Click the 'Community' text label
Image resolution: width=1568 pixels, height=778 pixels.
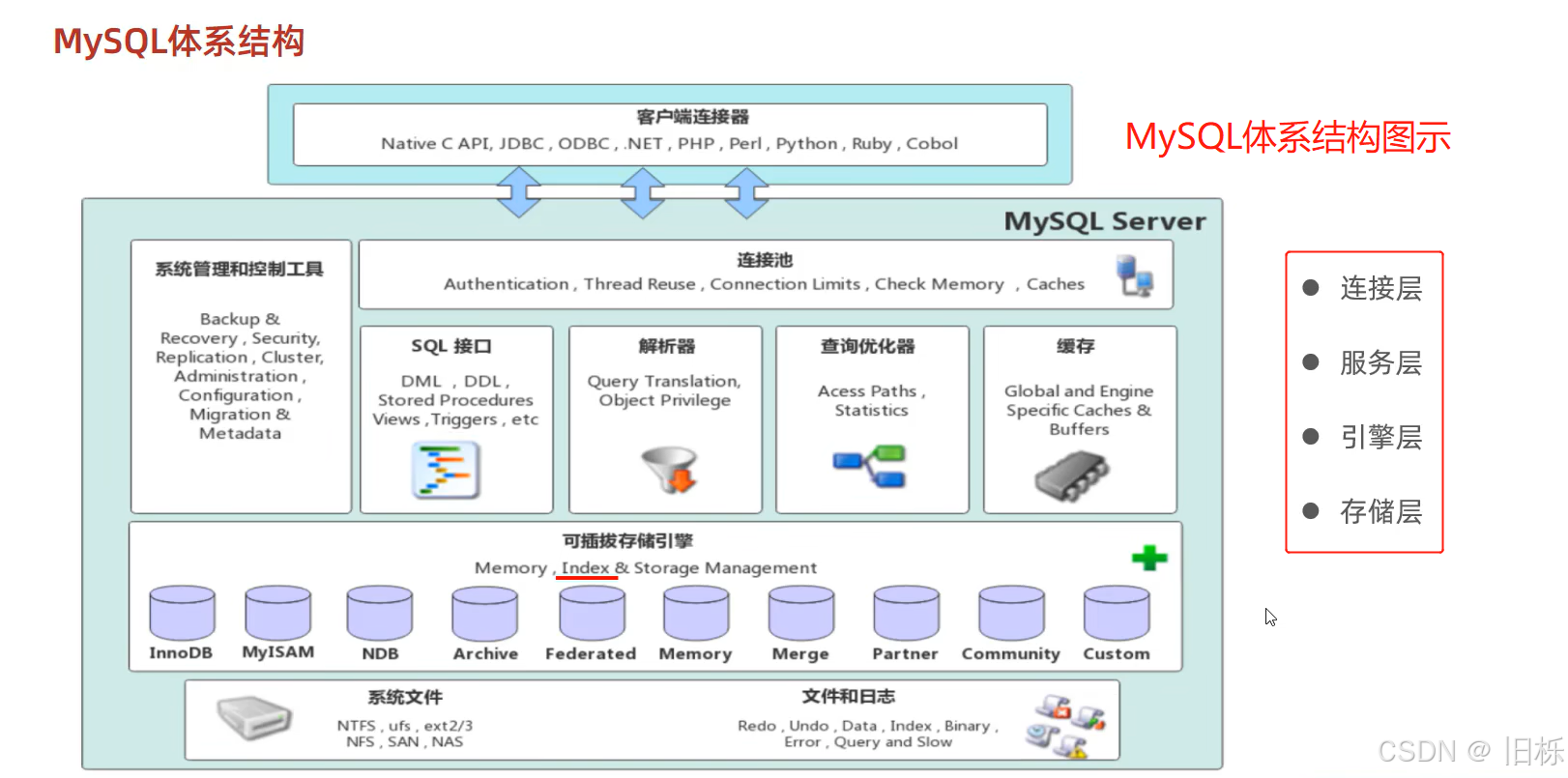[x=1011, y=654]
